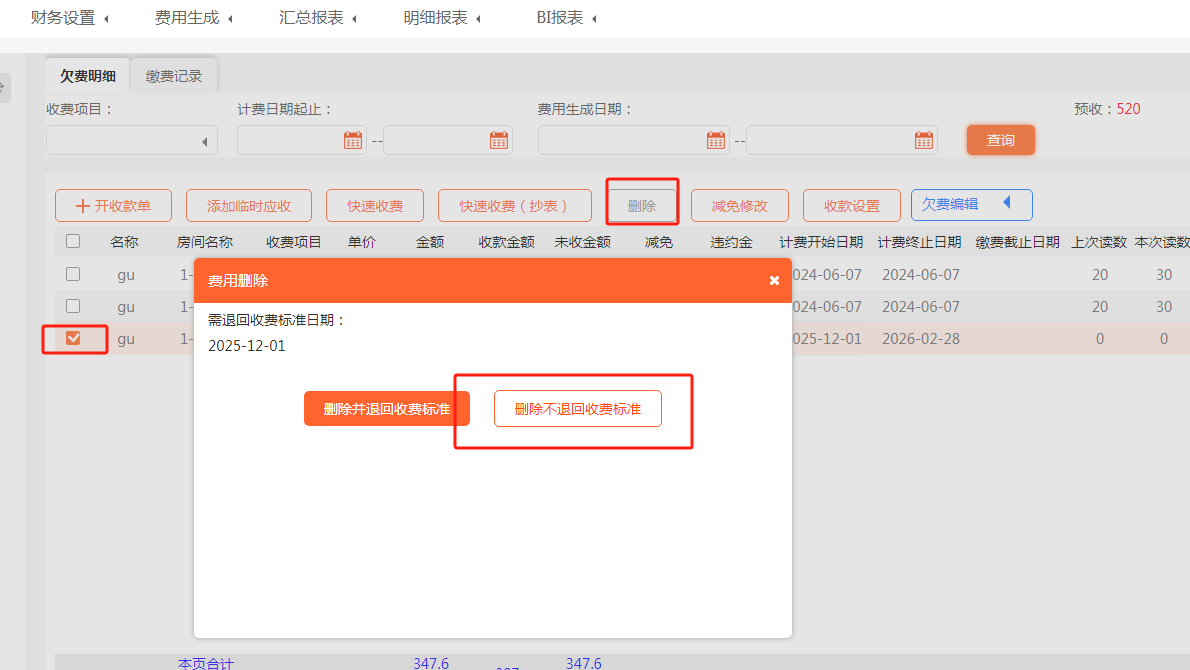Check the first gu row checkbox
1190x670 pixels.
(73, 274)
